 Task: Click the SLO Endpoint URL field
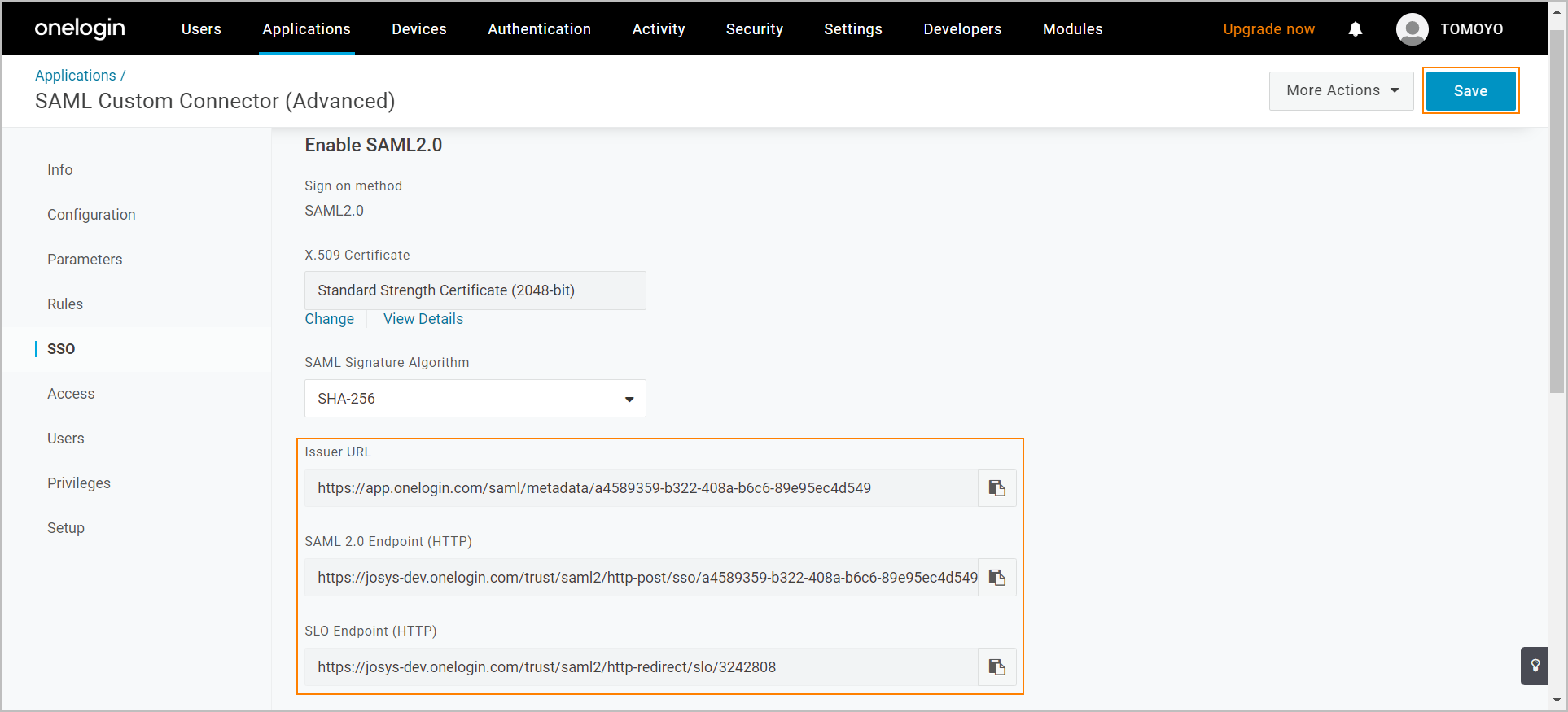[x=642, y=667]
